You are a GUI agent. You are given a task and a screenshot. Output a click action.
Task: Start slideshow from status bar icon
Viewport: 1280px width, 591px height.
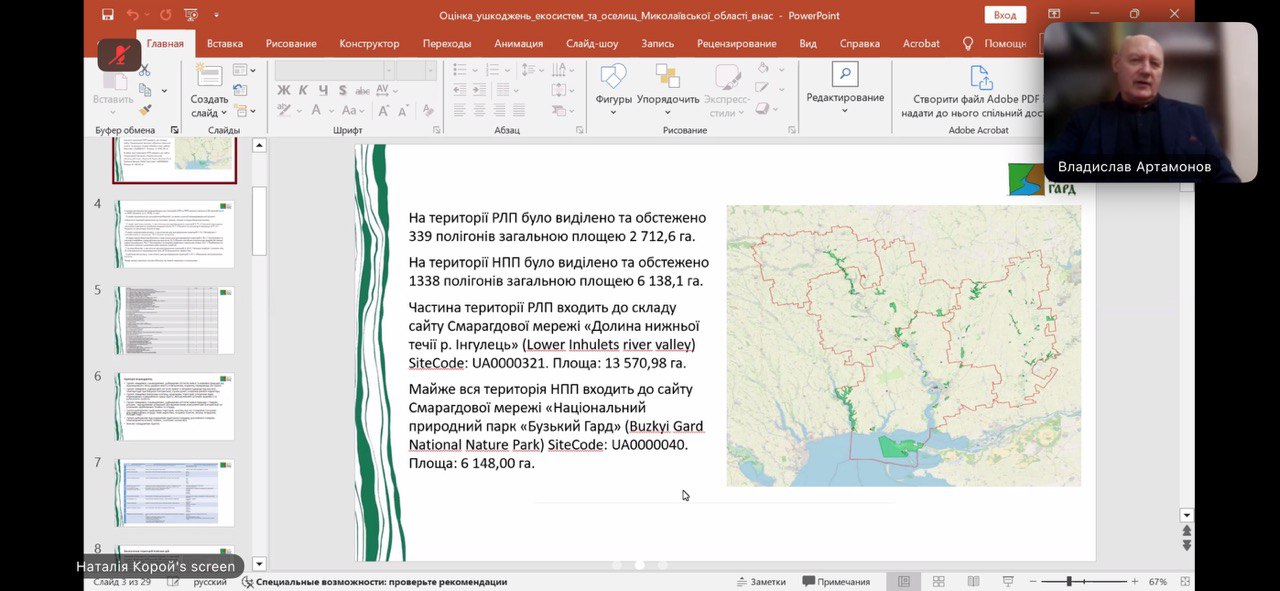1008,582
